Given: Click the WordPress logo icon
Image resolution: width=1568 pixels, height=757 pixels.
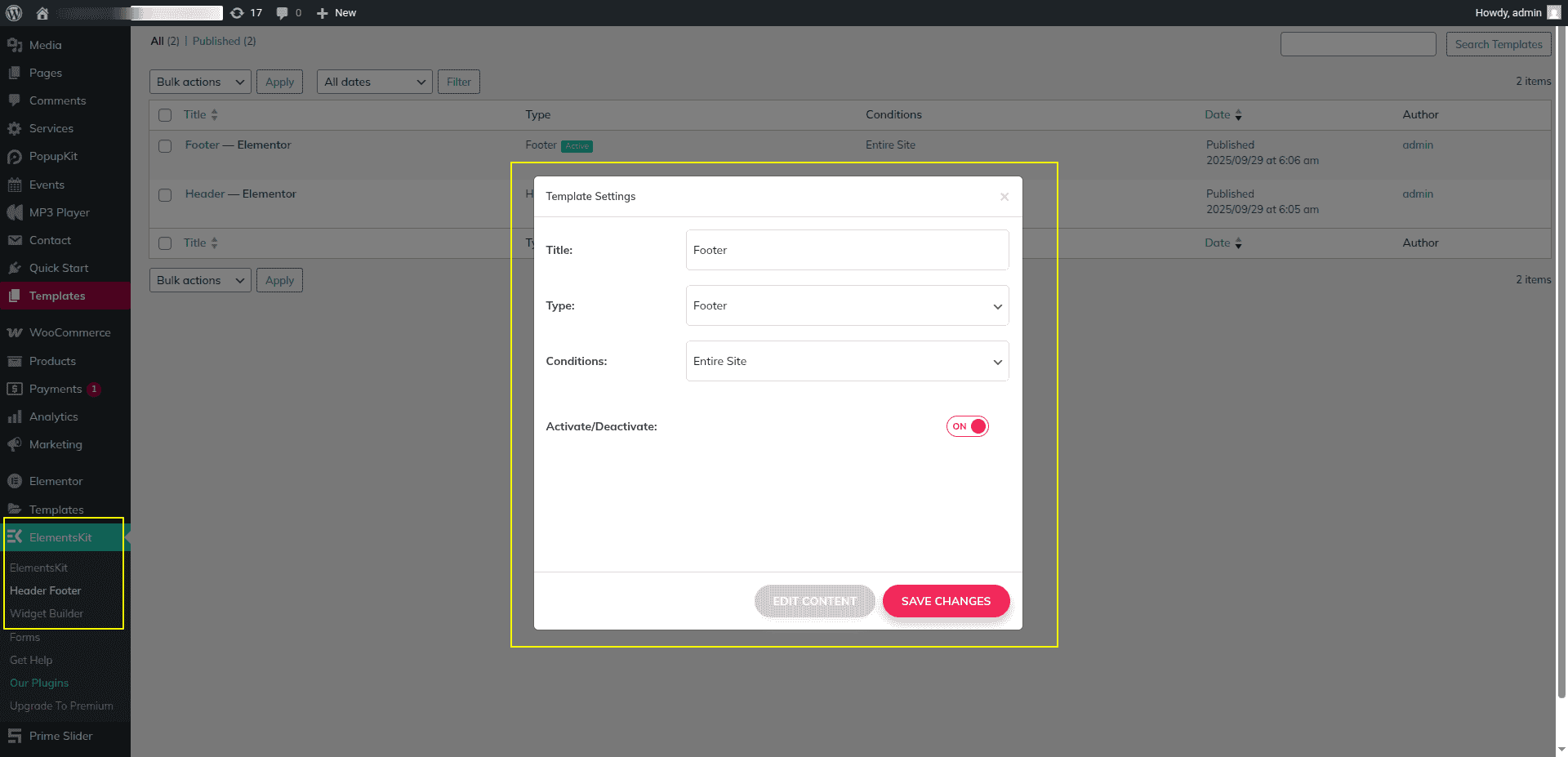Looking at the screenshot, I should pyautogui.click(x=14, y=13).
